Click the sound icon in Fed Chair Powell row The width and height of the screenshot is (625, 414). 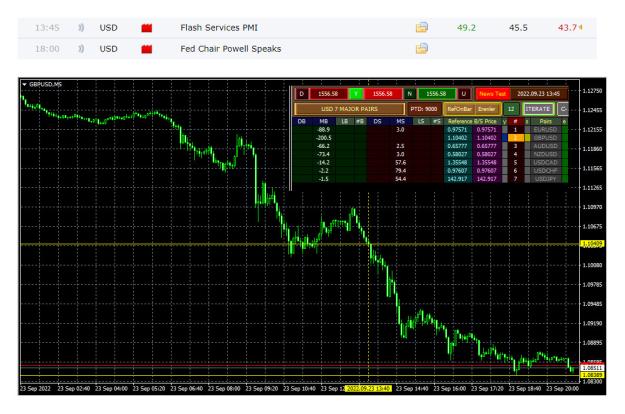[x=81, y=49]
